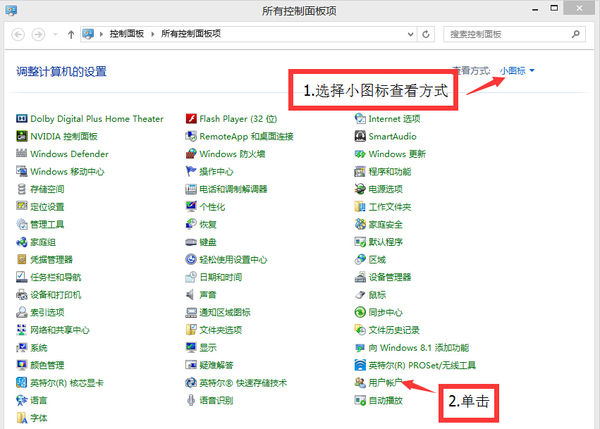Open the 工作文件夹 link
The height and width of the screenshot is (429, 600).
(390, 207)
